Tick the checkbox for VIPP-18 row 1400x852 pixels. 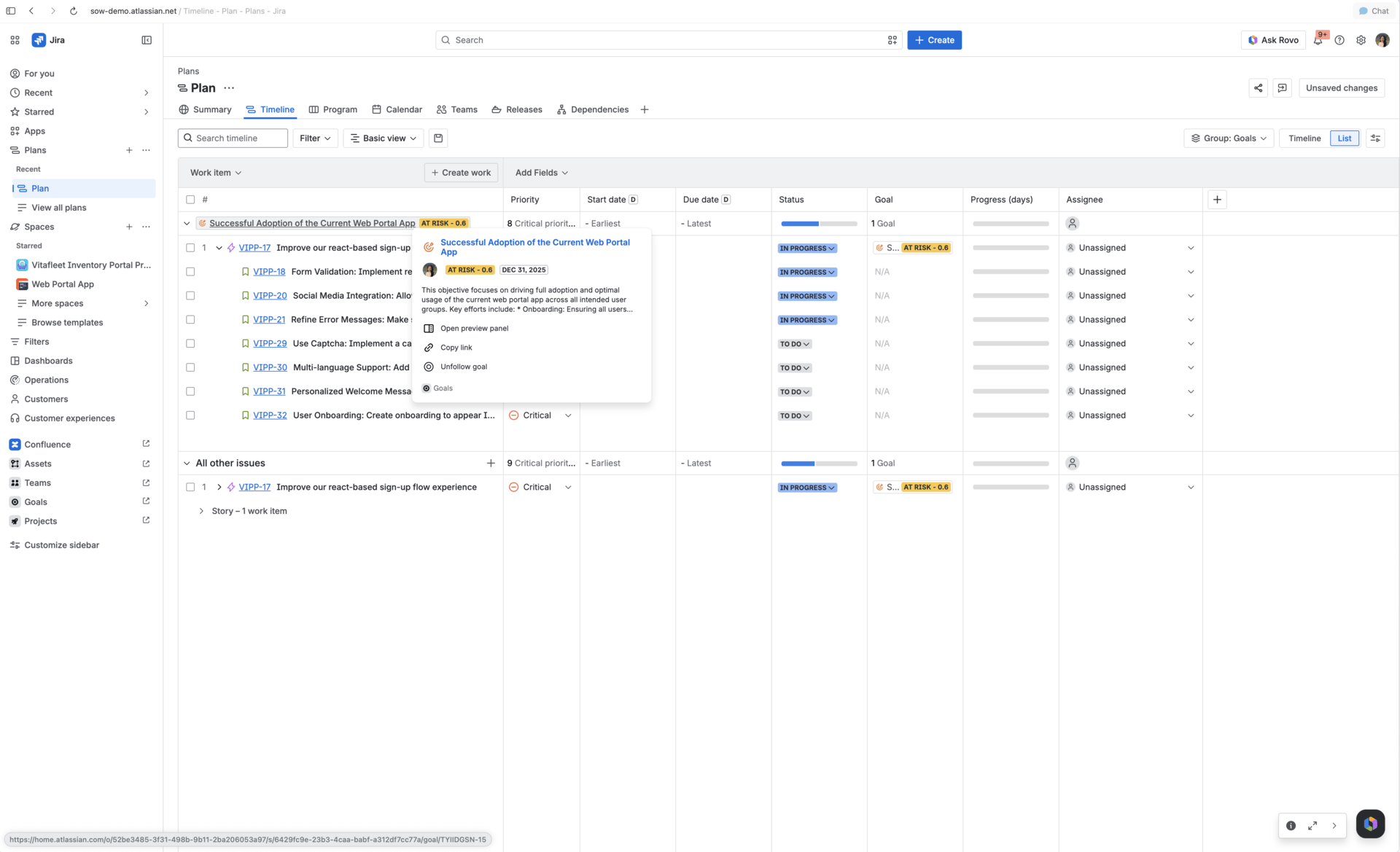click(190, 272)
